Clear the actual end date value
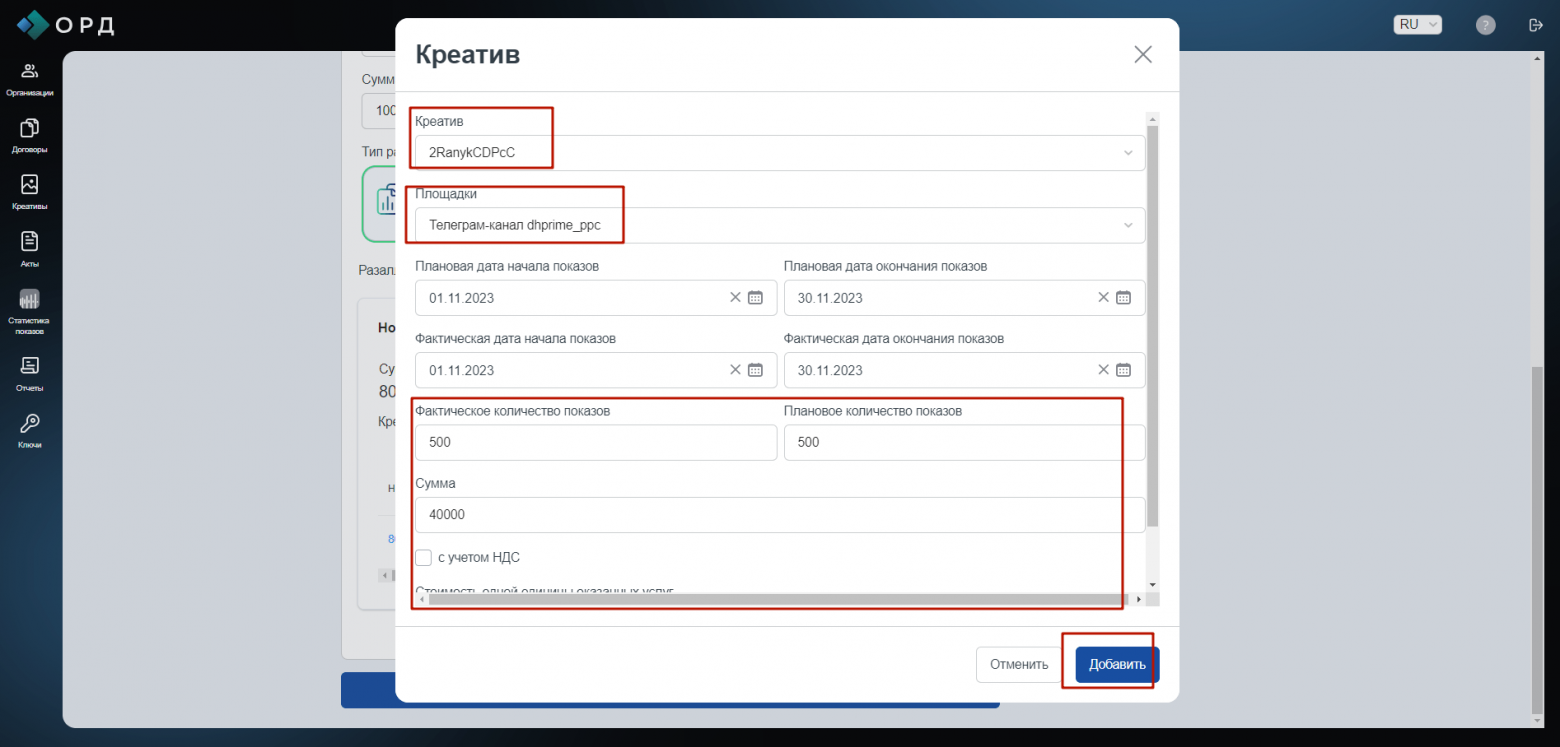This screenshot has width=1560, height=747. coord(1103,369)
